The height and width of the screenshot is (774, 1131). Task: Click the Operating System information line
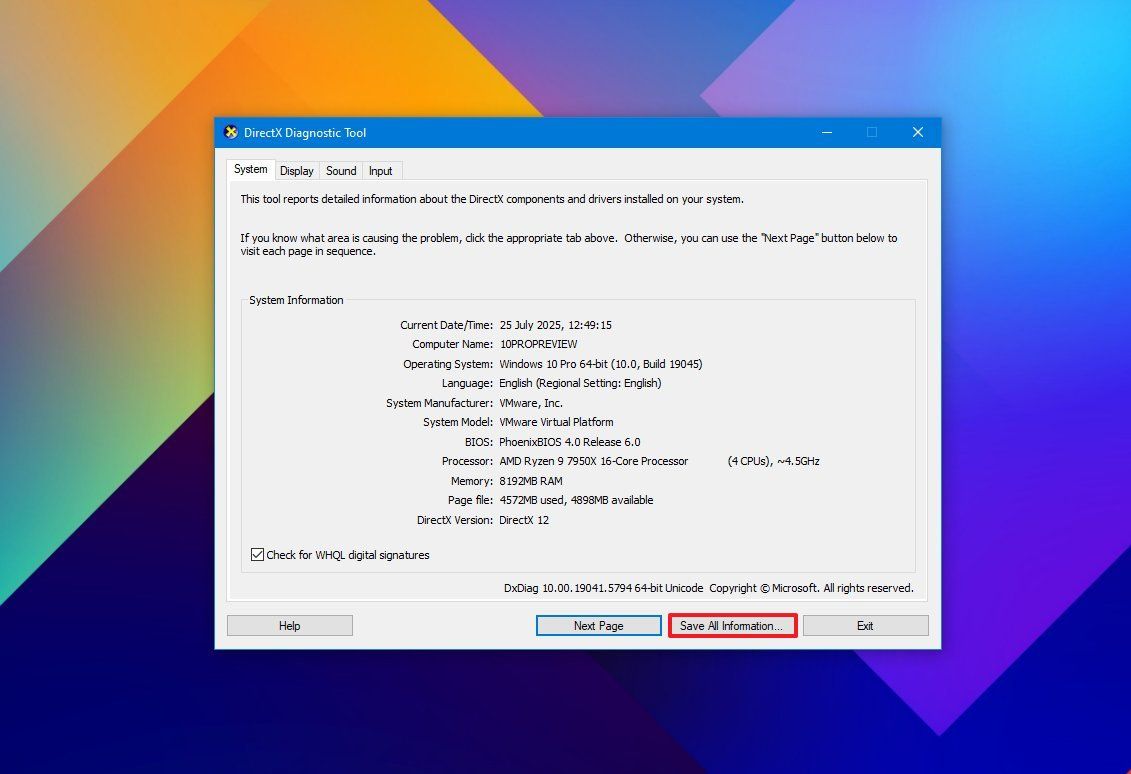[x=600, y=363]
